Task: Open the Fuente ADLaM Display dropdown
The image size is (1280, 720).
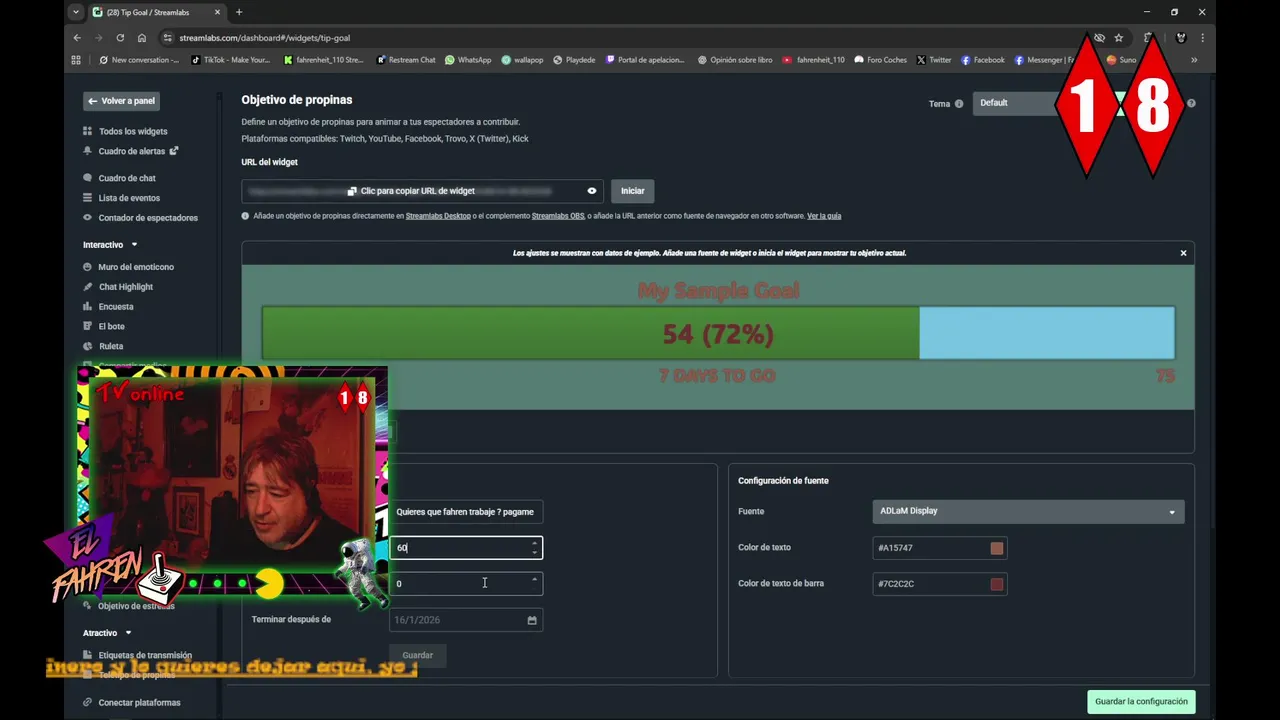Action: point(1028,511)
